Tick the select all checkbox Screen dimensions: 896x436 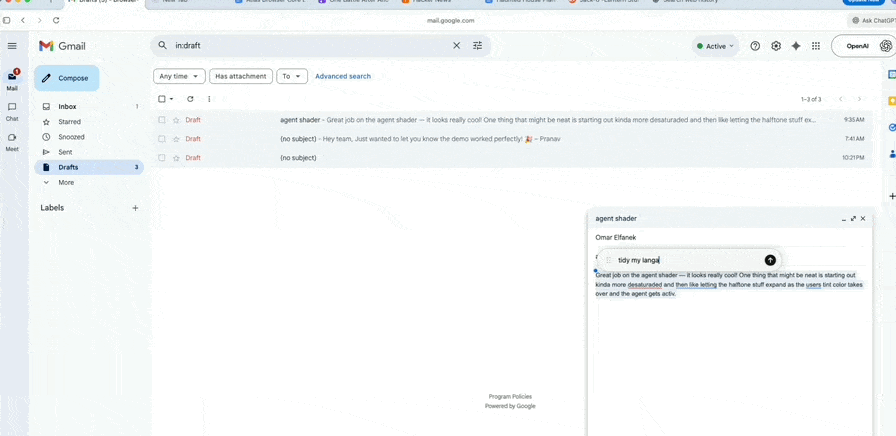(x=162, y=99)
